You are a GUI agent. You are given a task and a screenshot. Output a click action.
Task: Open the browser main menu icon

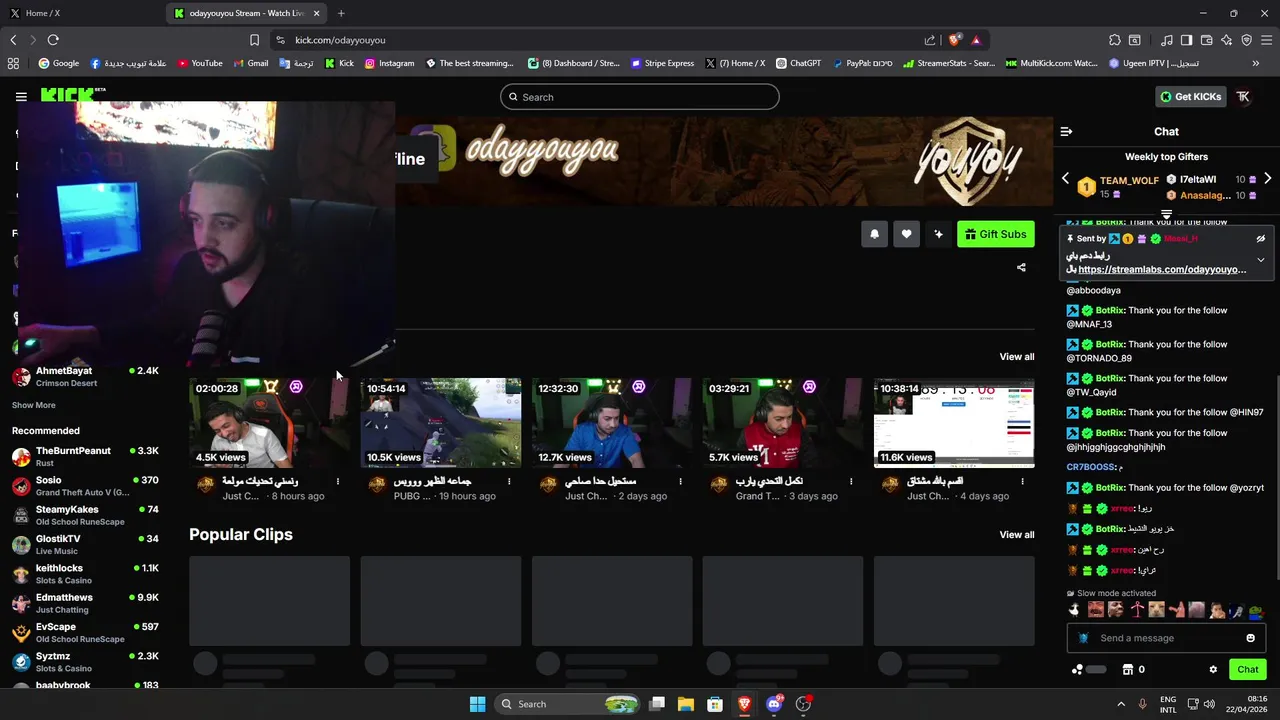click(x=1268, y=40)
